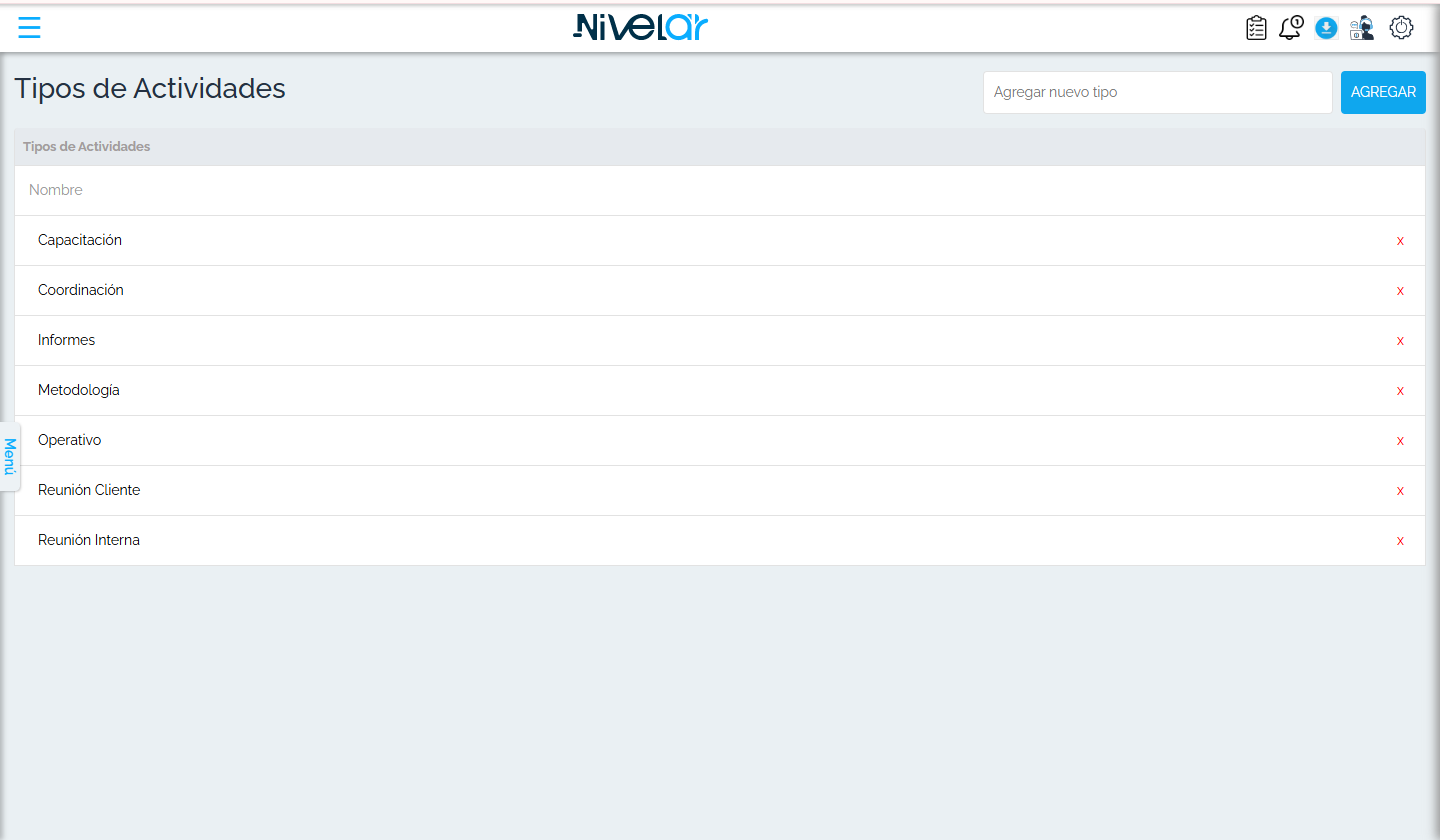Viewport: 1440px width, 840px height.
Task: Delete the Operativo activity type
Action: (1400, 441)
